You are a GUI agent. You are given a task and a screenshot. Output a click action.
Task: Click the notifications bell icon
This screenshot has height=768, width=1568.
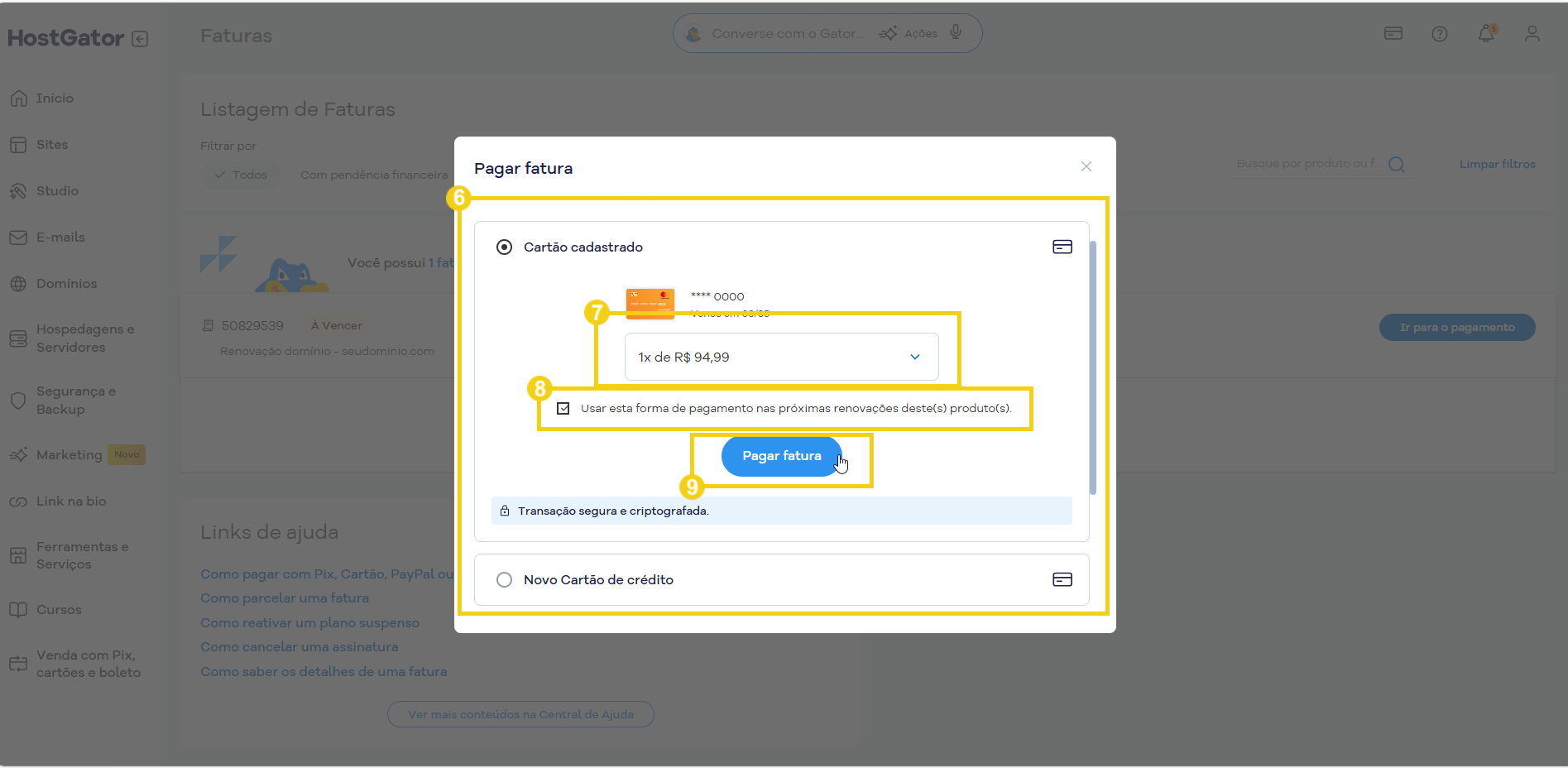click(x=1486, y=34)
